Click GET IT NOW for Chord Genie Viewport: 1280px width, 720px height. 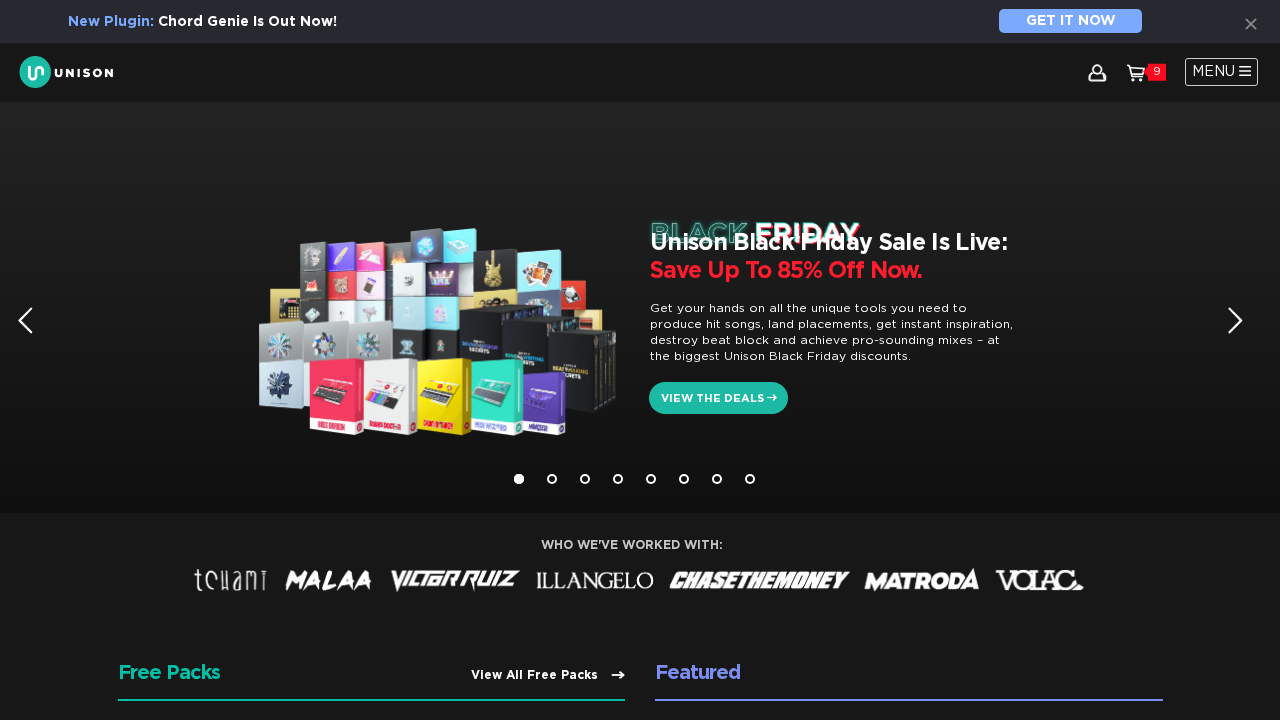pyautogui.click(x=1070, y=20)
